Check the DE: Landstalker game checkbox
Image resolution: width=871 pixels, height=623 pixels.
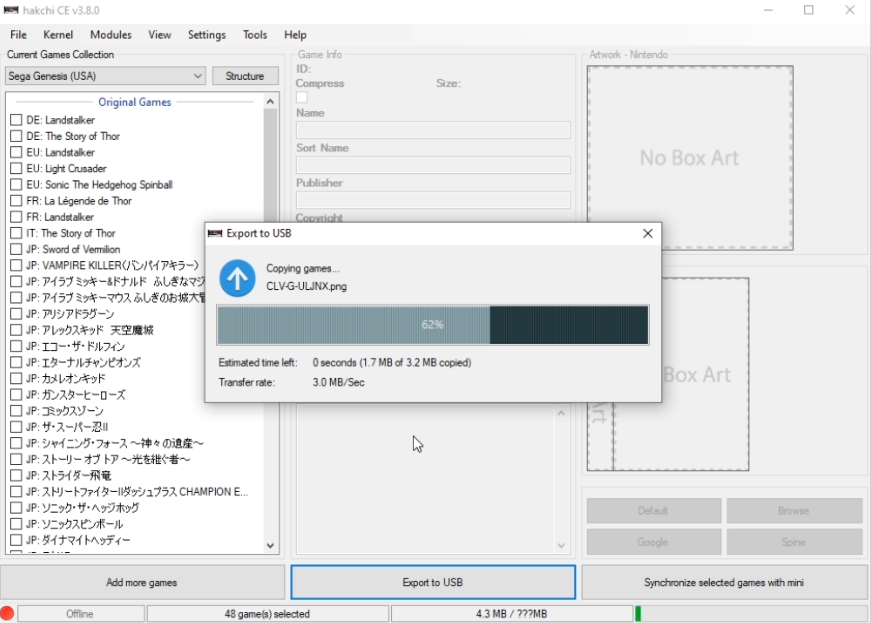coord(16,120)
